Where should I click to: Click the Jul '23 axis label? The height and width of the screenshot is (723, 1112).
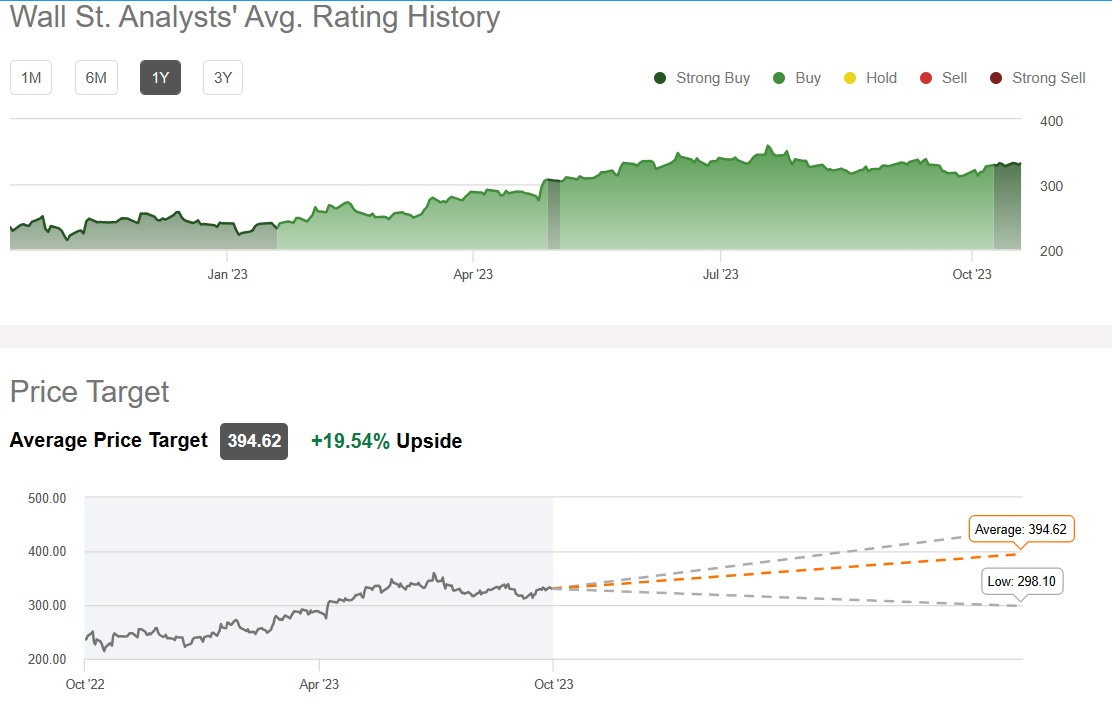[x=720, y=274]
